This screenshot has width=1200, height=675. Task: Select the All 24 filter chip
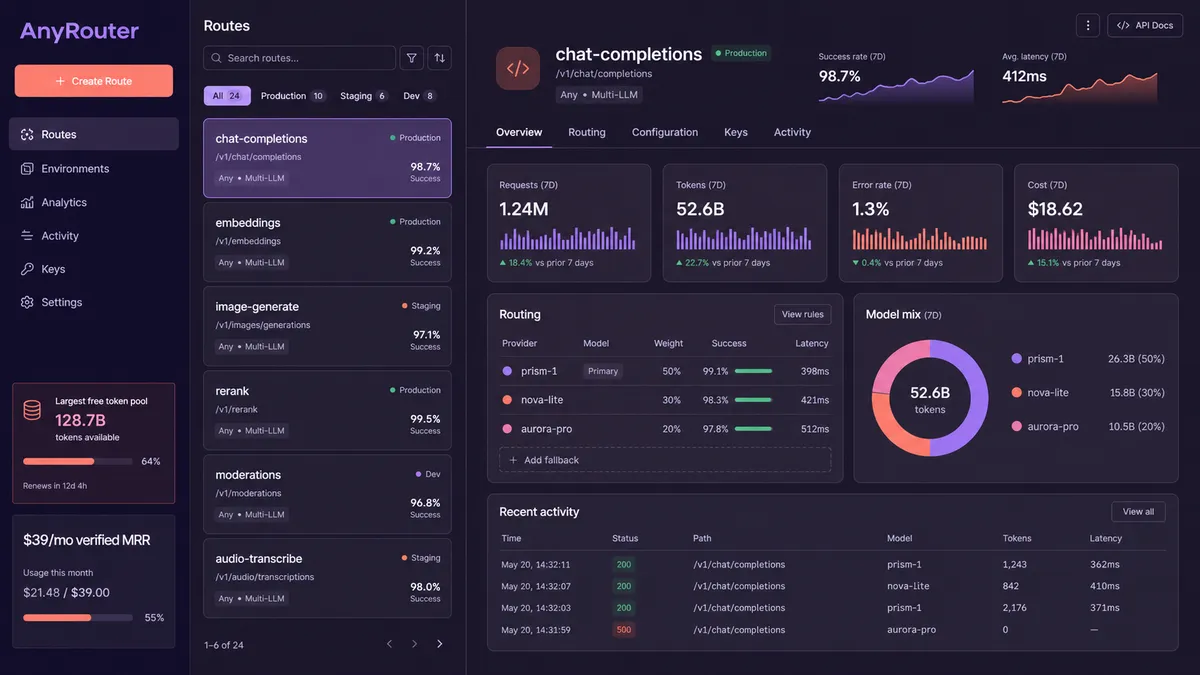227,96
